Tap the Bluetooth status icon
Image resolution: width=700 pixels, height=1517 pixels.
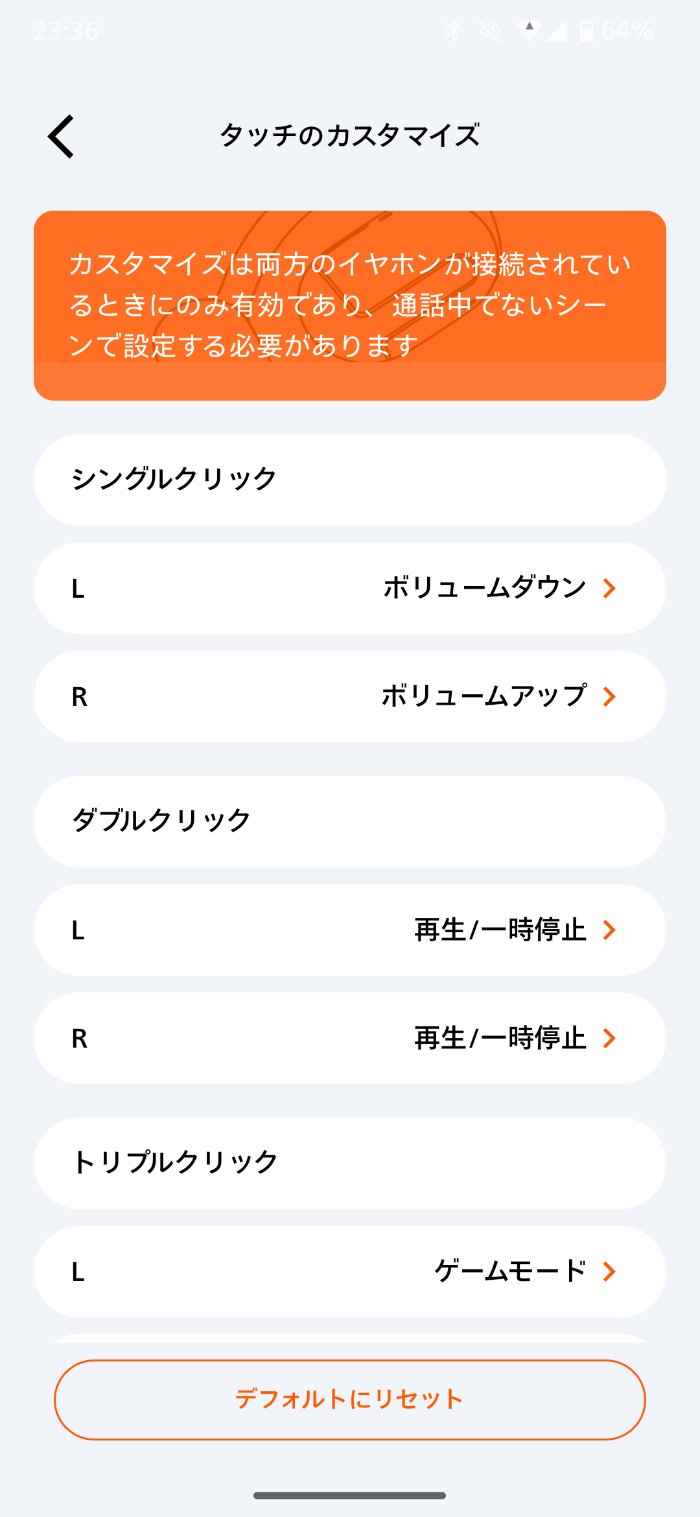454,31
